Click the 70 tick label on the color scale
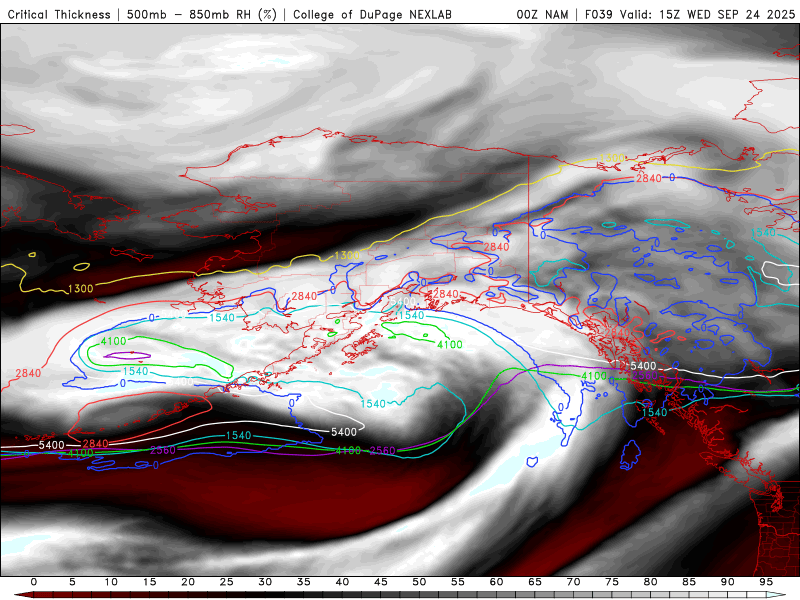The height and width of the screenshot is (600, 800). (x=573, y=582)
